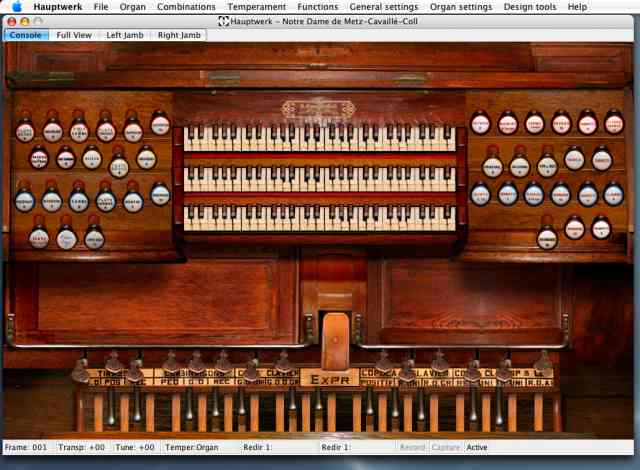Pull last stop knob in left jamb top row
The width and height of the screenshot is (640, 470).
coord(160,124)
